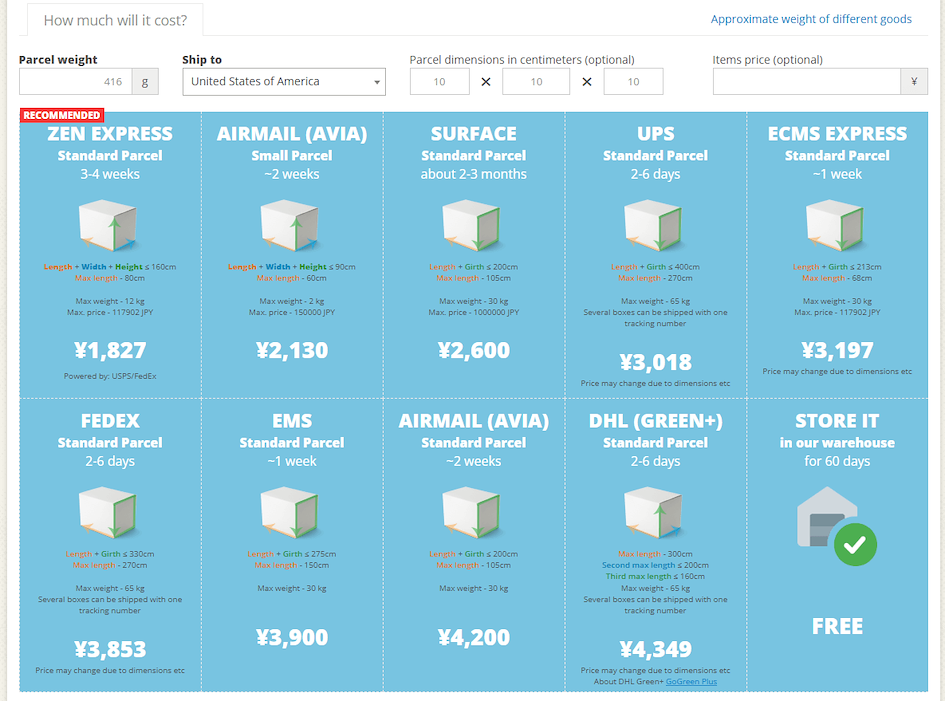
Task: Select the How much will it cost tab
Action: (x=114, y=20)
